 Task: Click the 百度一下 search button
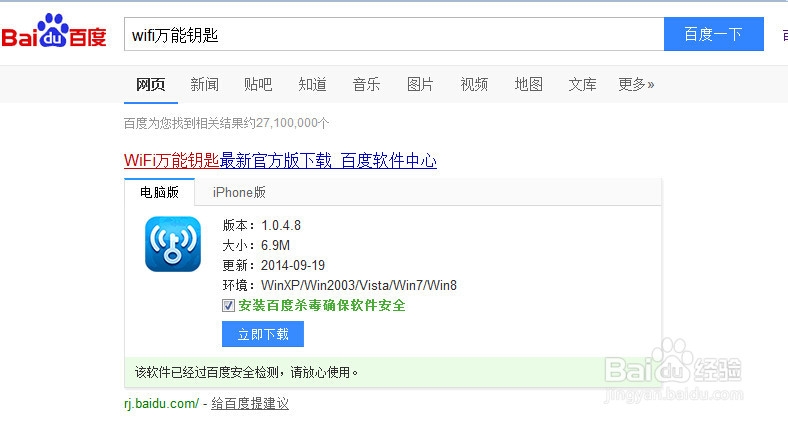(x=714, y=34)
